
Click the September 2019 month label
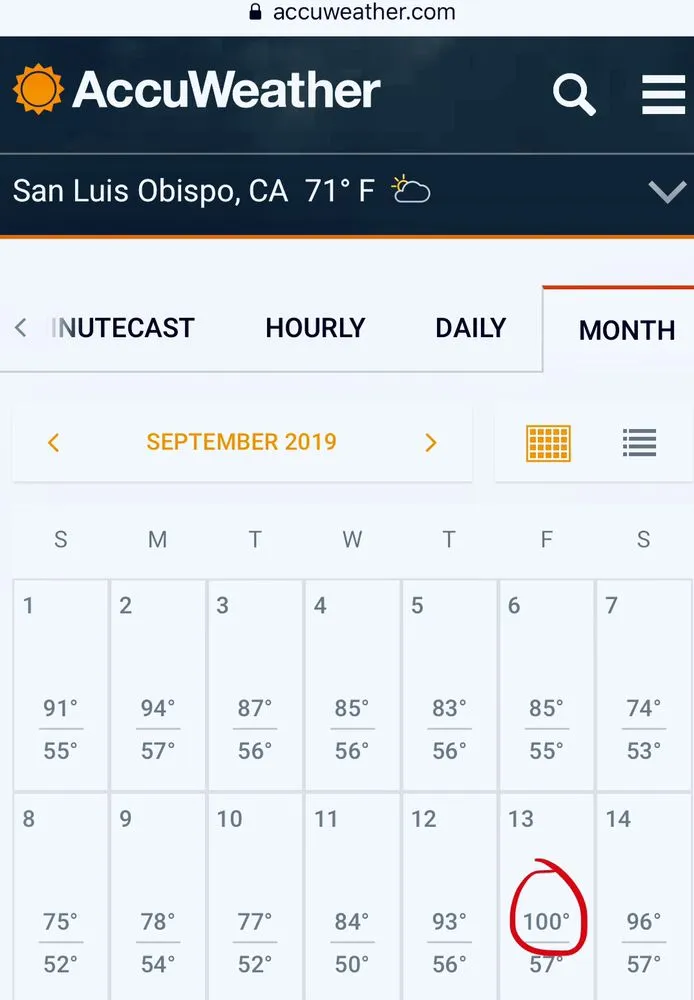(x=242, y=442)
